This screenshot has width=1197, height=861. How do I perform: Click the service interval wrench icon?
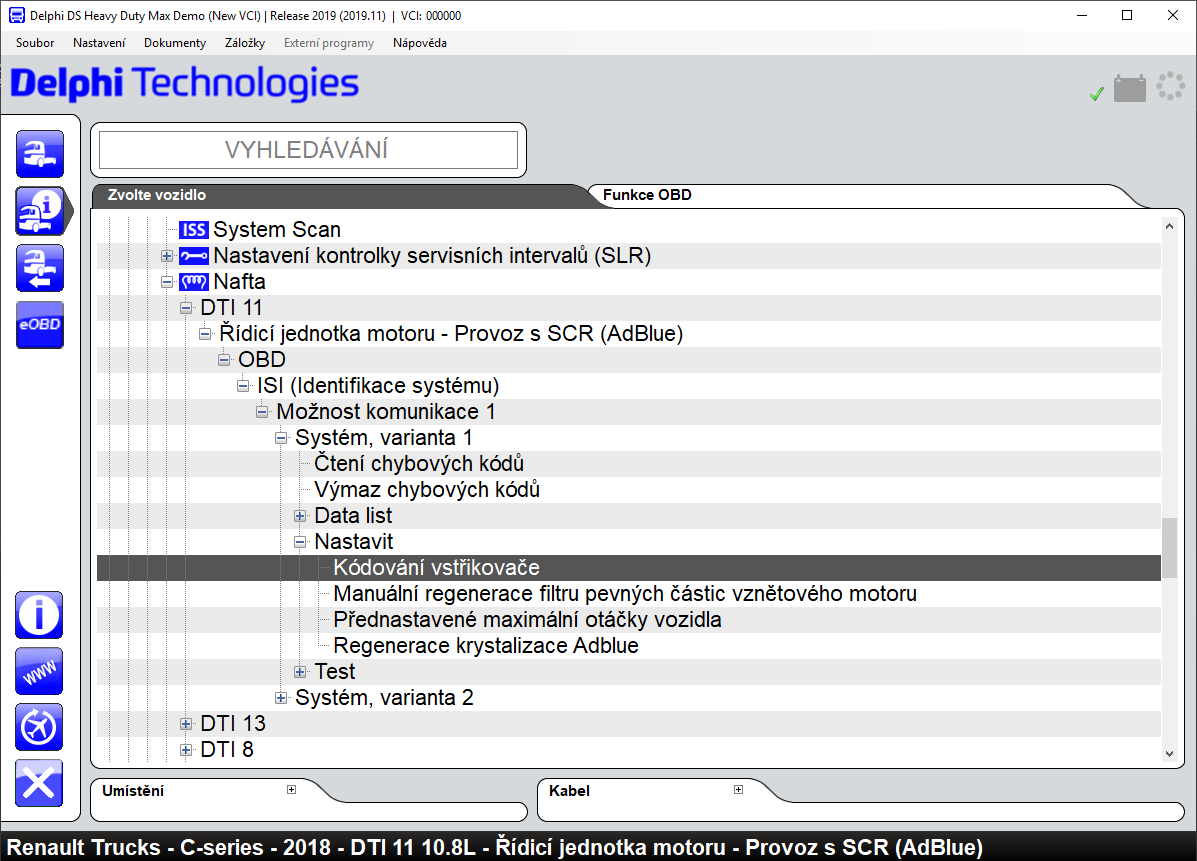click(x=194, y=256)
